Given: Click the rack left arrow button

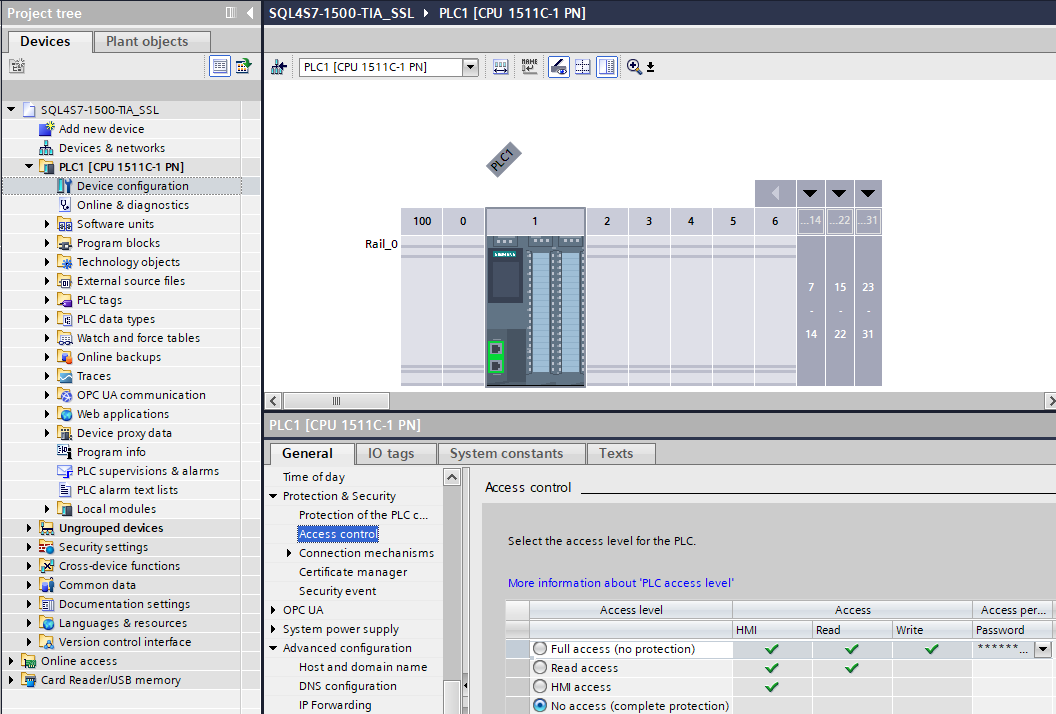Looking at the screenshot, I should (775, 193).
